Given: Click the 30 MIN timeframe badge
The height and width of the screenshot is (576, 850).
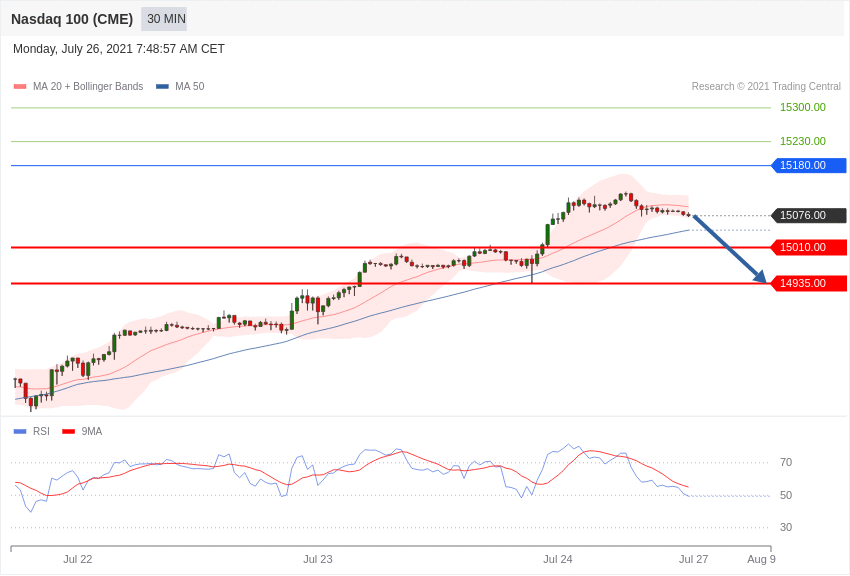Looking at the screenshot, I should tap(164, 19).
